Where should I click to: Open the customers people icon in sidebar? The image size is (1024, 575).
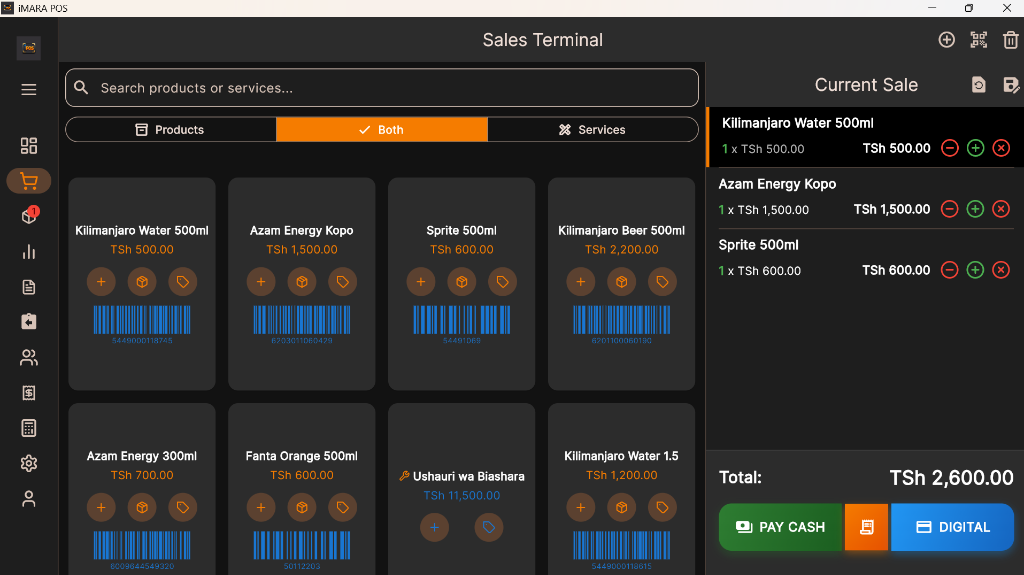(29, 357)
